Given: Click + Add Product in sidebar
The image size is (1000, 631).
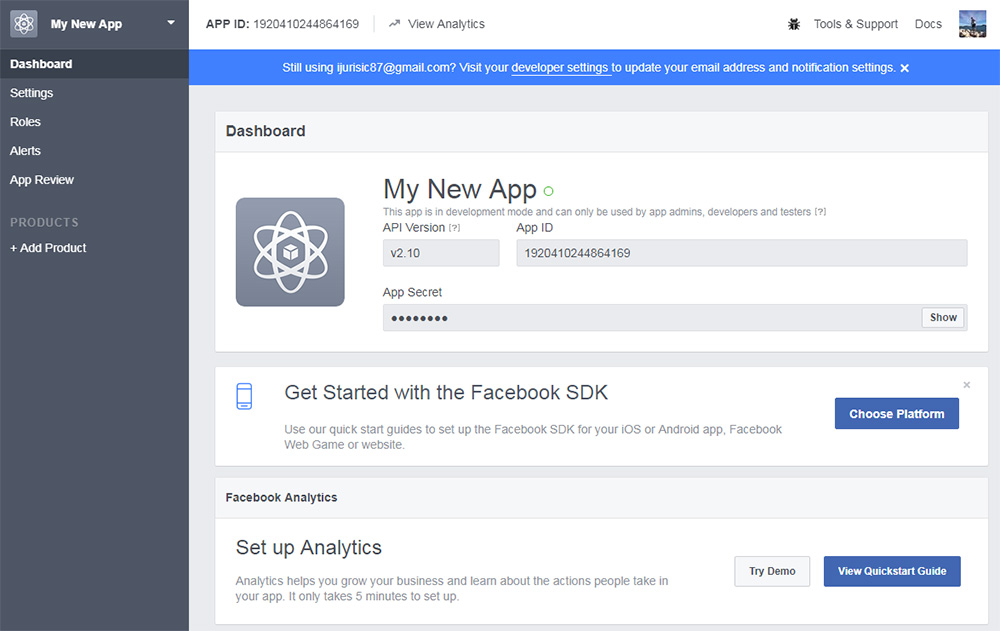Looking at the screenshot, I should coord(48,248).
